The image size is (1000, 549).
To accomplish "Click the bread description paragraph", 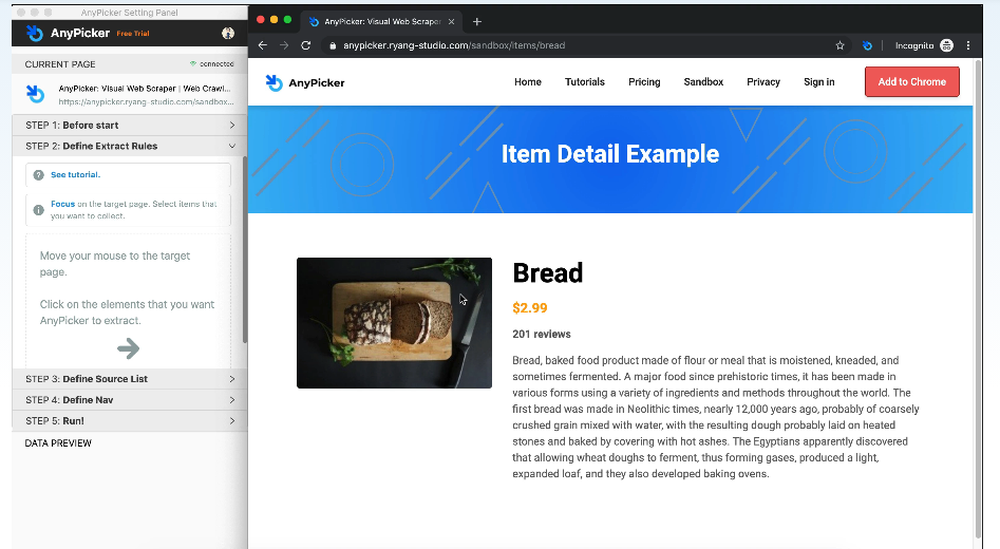I will [716, 417].
